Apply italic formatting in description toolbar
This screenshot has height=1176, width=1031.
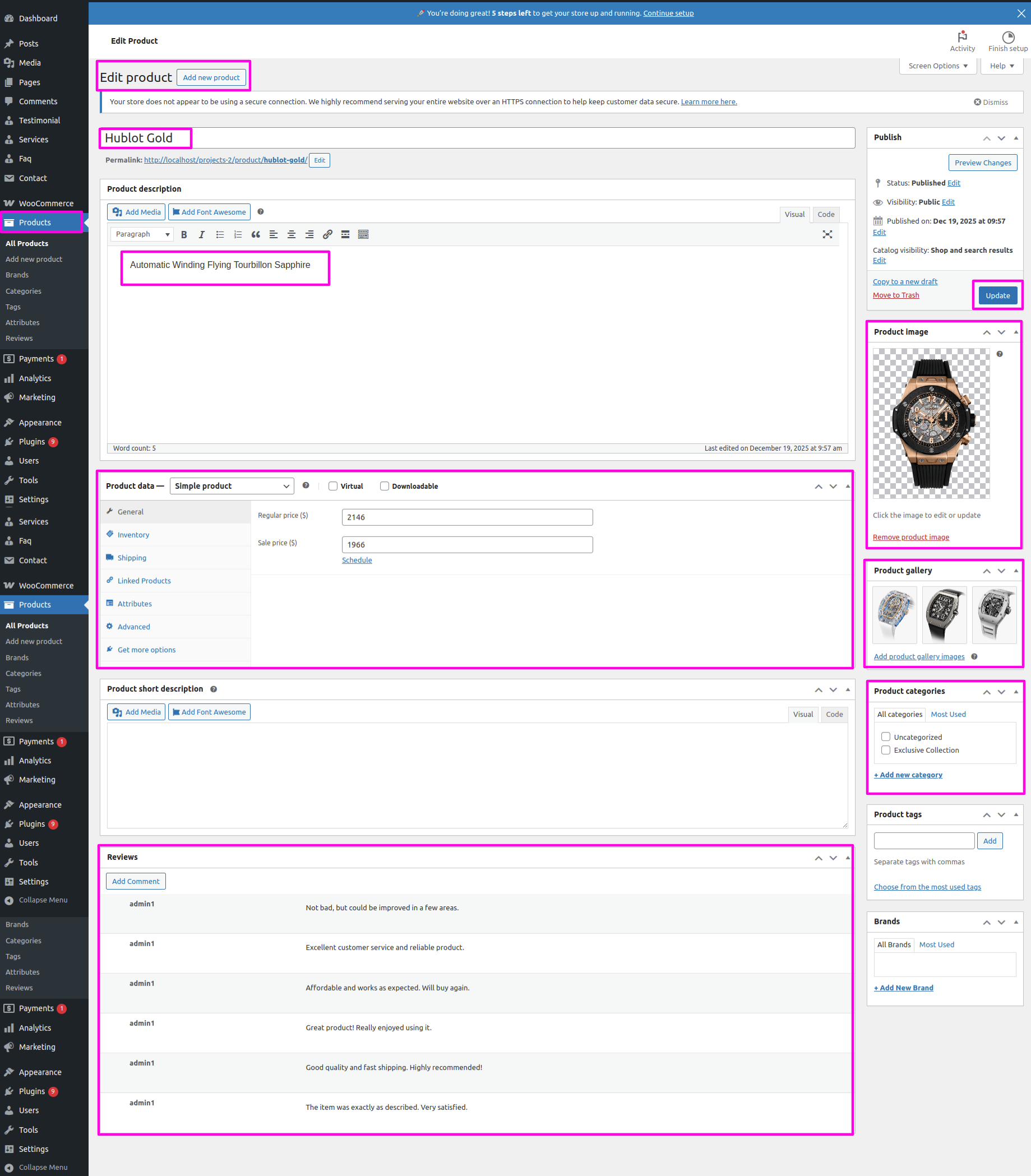[201, 234]
